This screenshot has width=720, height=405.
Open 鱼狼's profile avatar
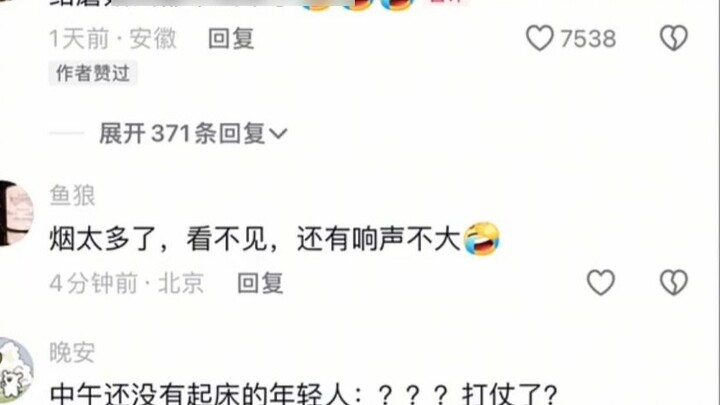point(15,213)
